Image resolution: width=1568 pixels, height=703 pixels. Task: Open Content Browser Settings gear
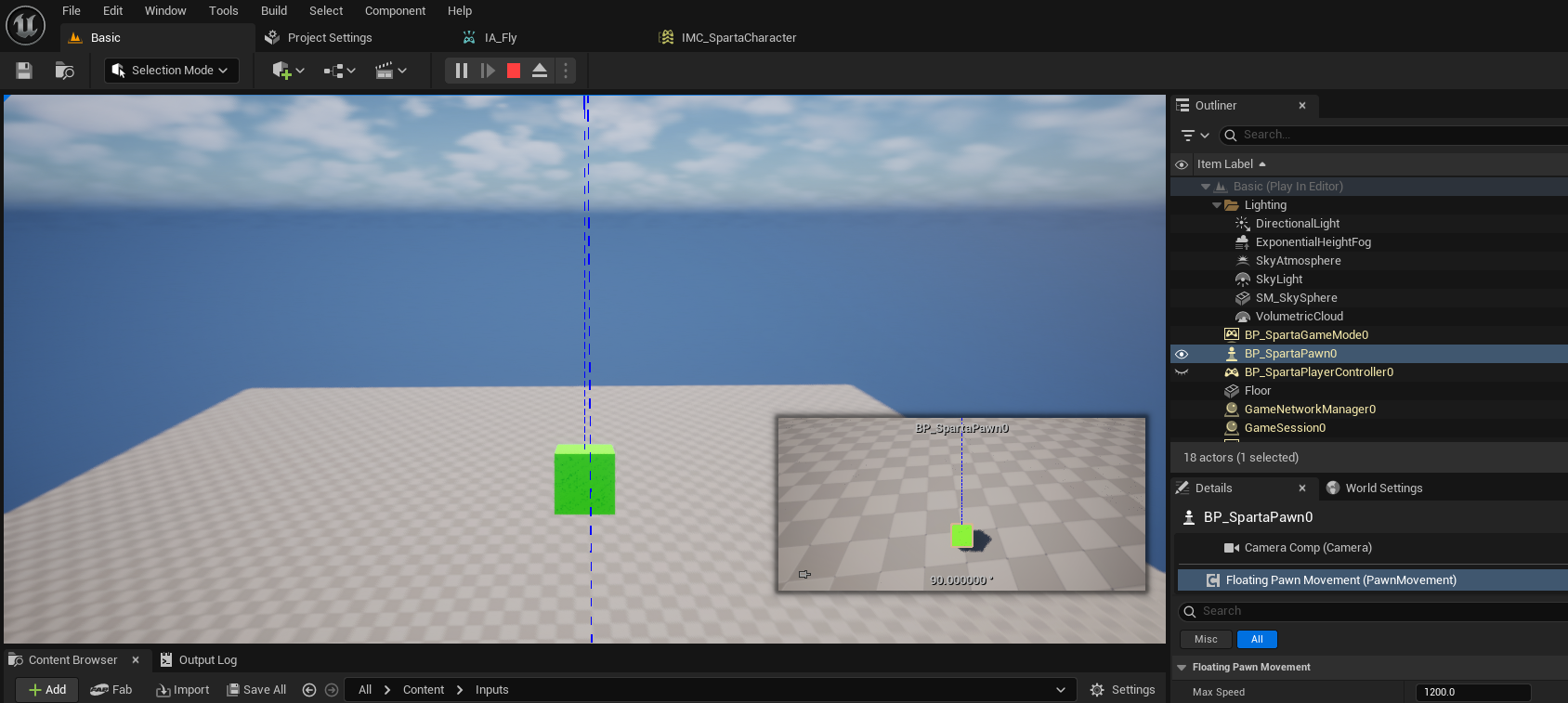tap(1122, 690)
